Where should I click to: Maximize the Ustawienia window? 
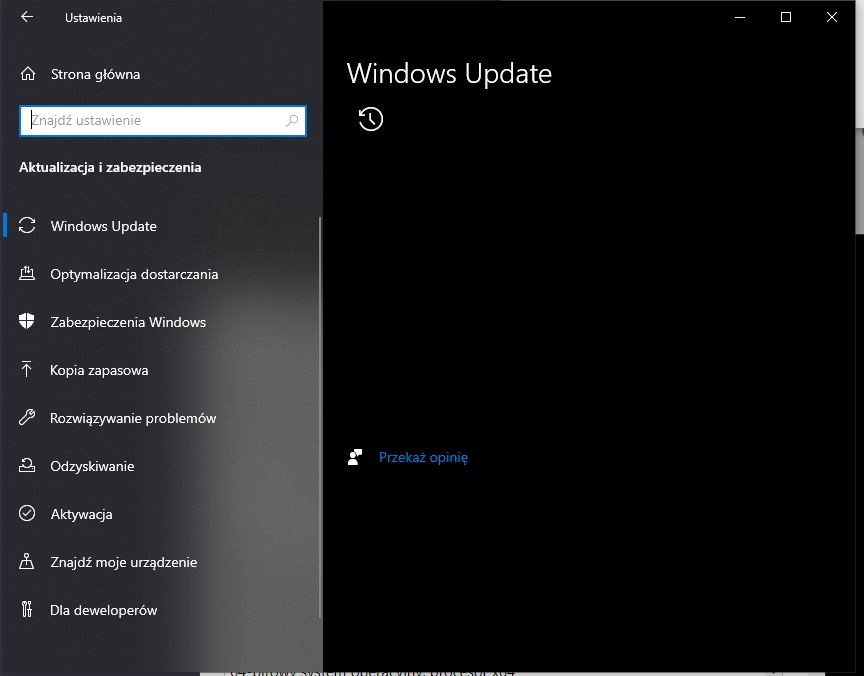786,17
